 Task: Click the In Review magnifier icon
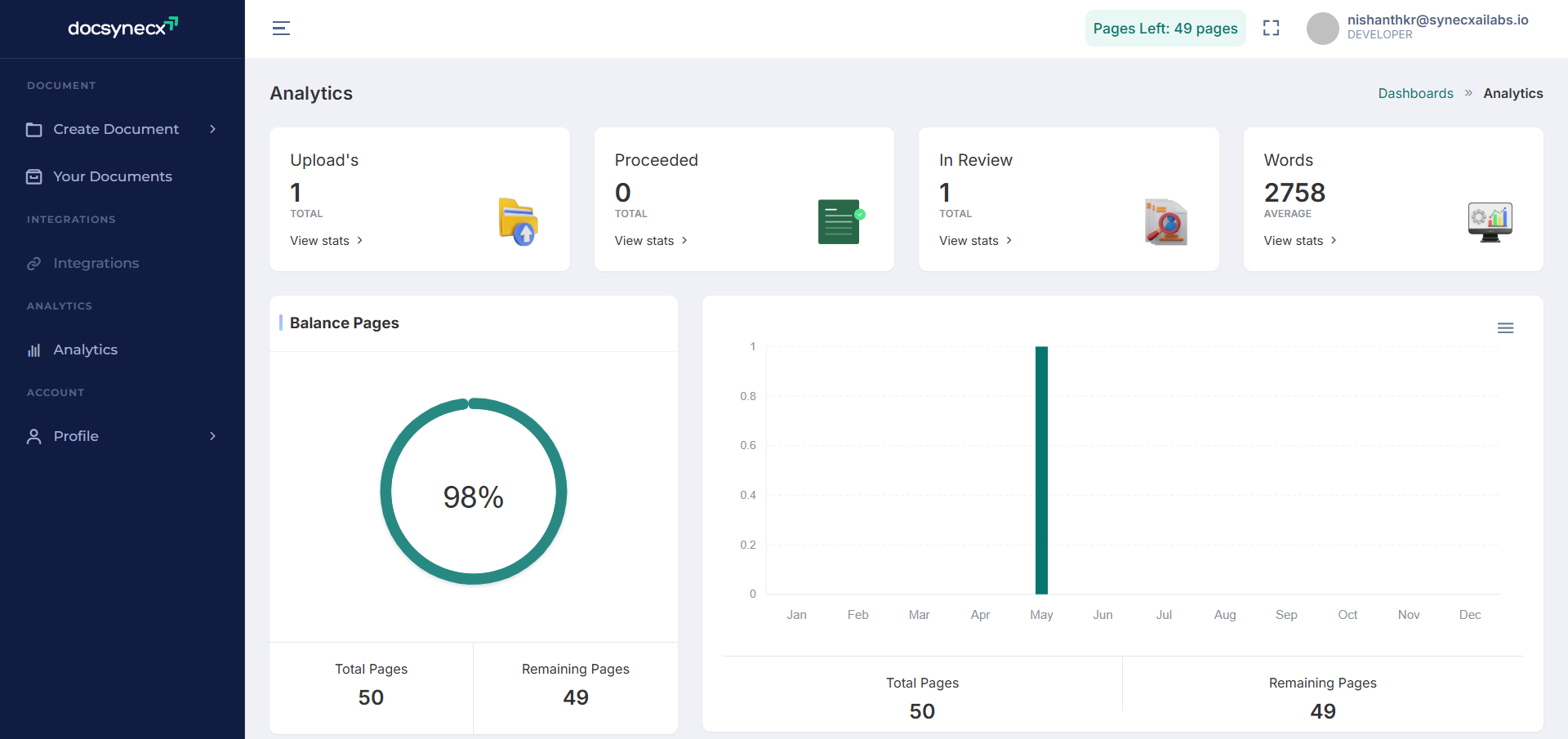[x=1165, y=222]
